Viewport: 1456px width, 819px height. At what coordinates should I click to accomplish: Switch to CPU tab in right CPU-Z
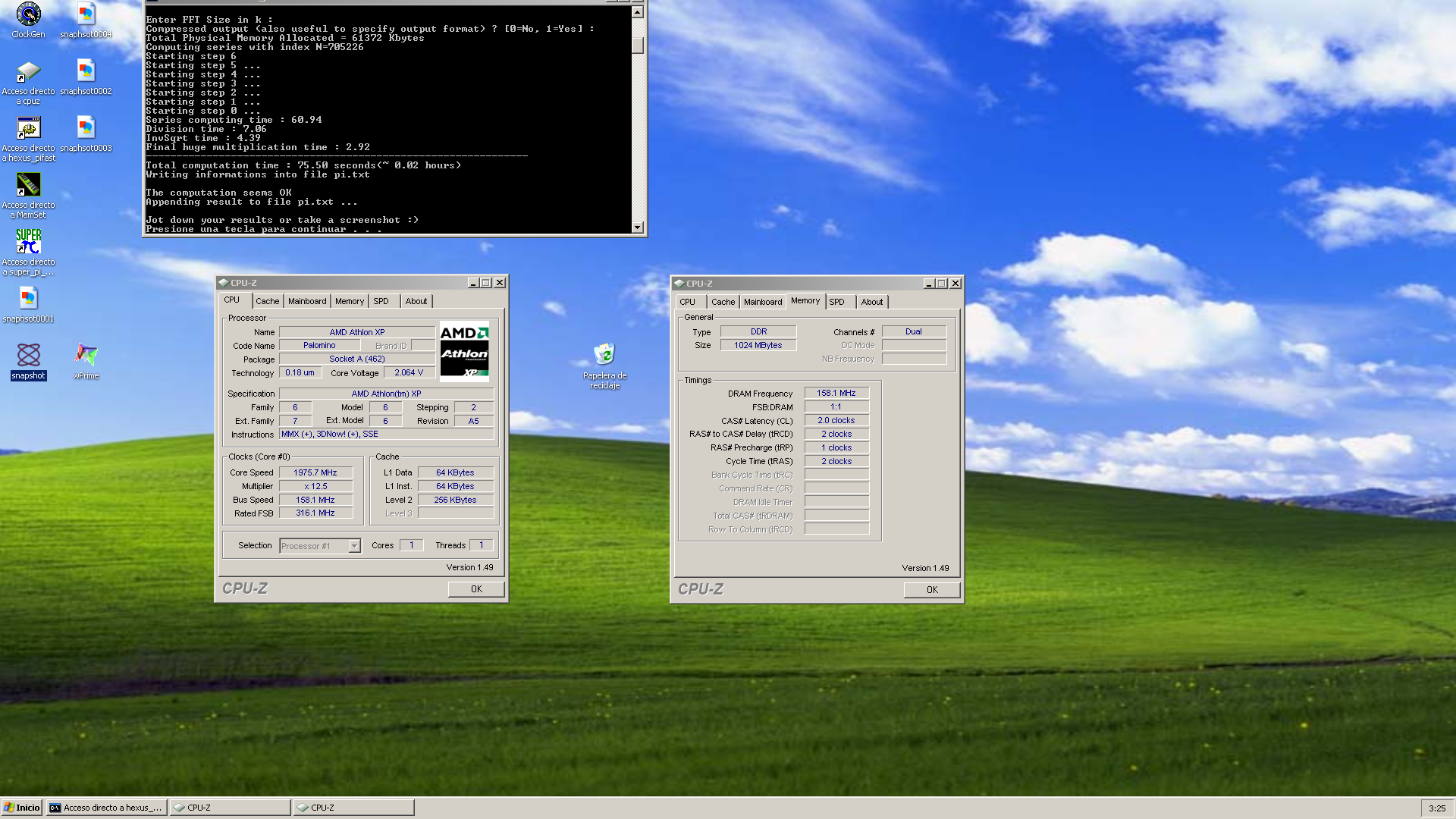pos(688,302)
